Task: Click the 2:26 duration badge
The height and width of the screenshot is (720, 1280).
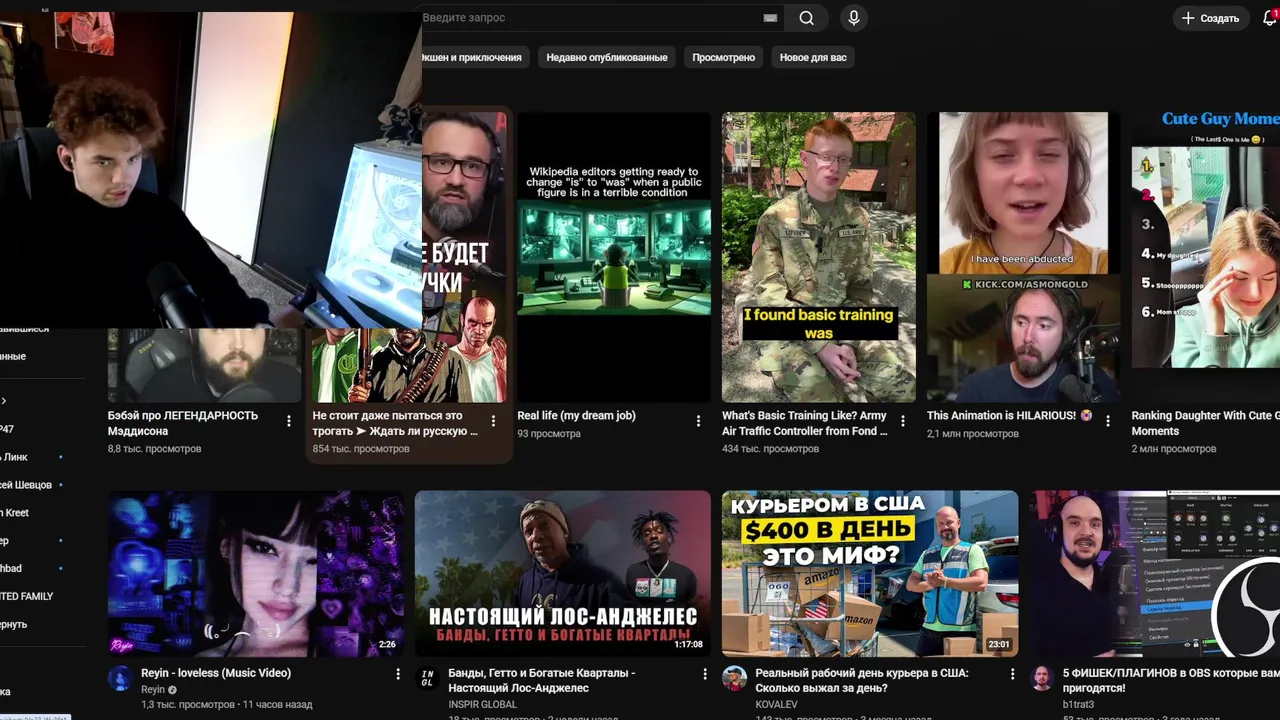Action: 388,645
